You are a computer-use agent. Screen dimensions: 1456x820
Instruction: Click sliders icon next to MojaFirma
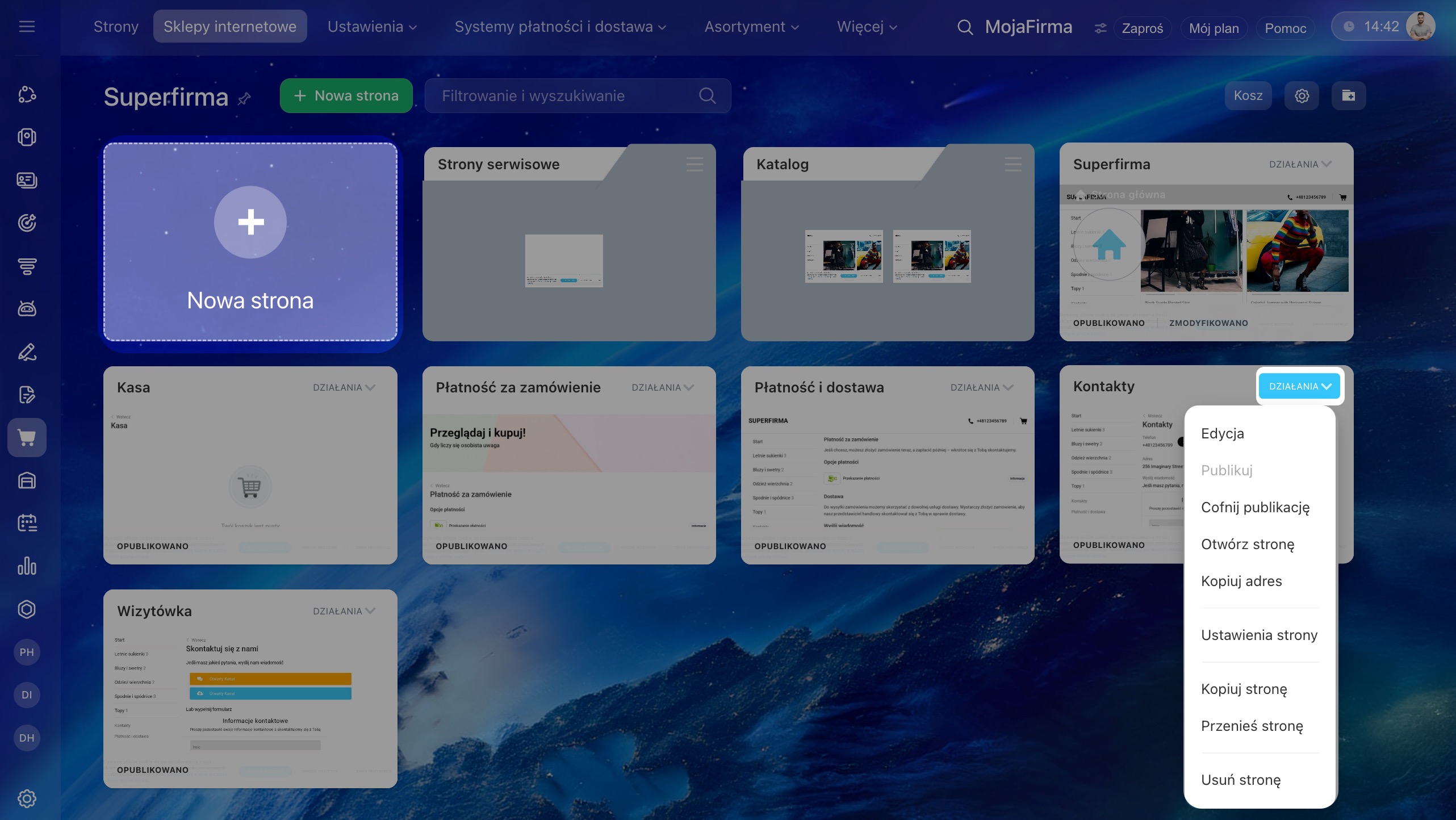pyautogui.click(x=1100, y=28)
